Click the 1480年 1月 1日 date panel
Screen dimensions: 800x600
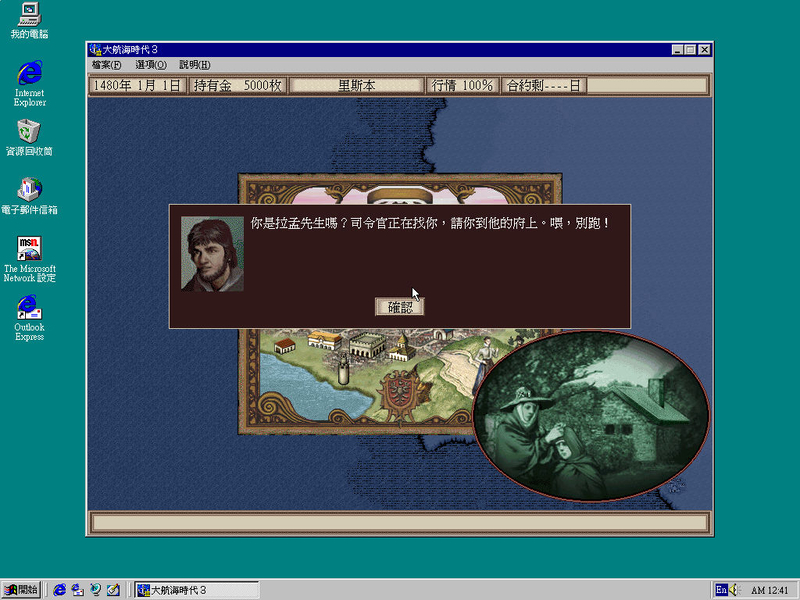[137, 86]
